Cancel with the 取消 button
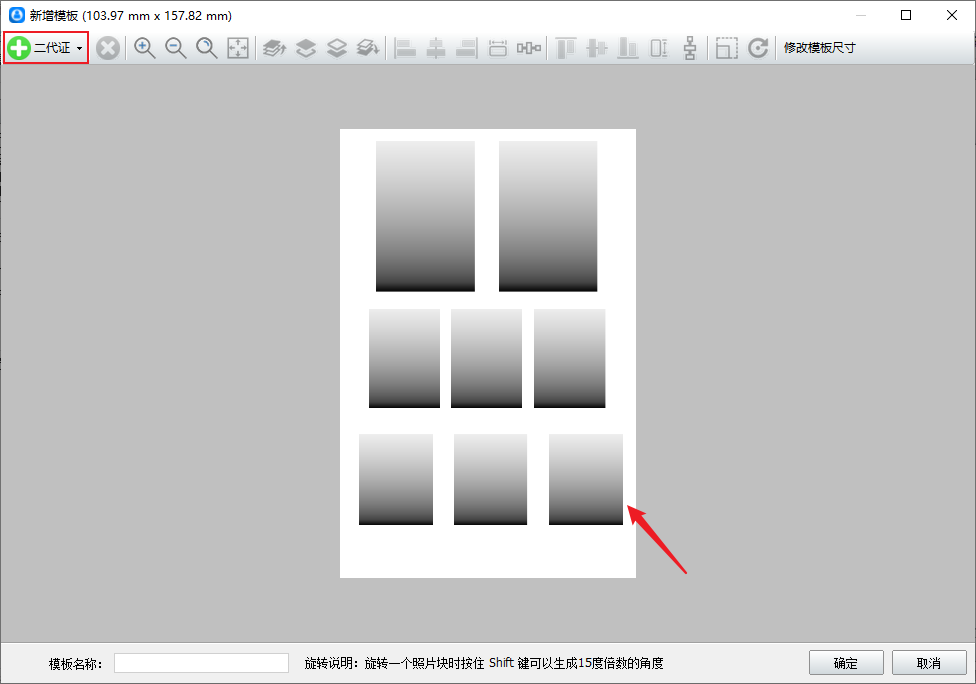 [929, 663]
